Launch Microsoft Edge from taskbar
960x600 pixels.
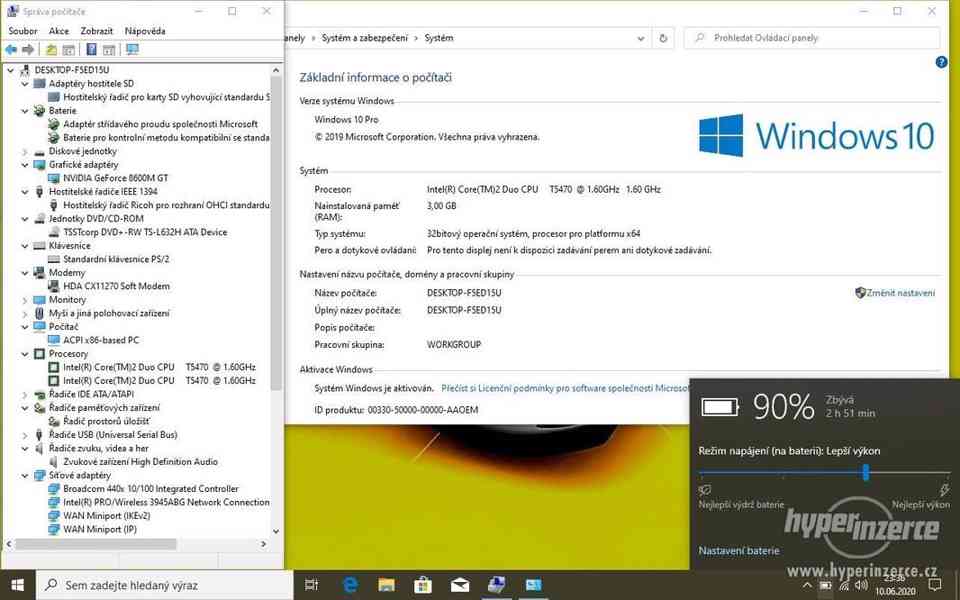click(350, 585)
